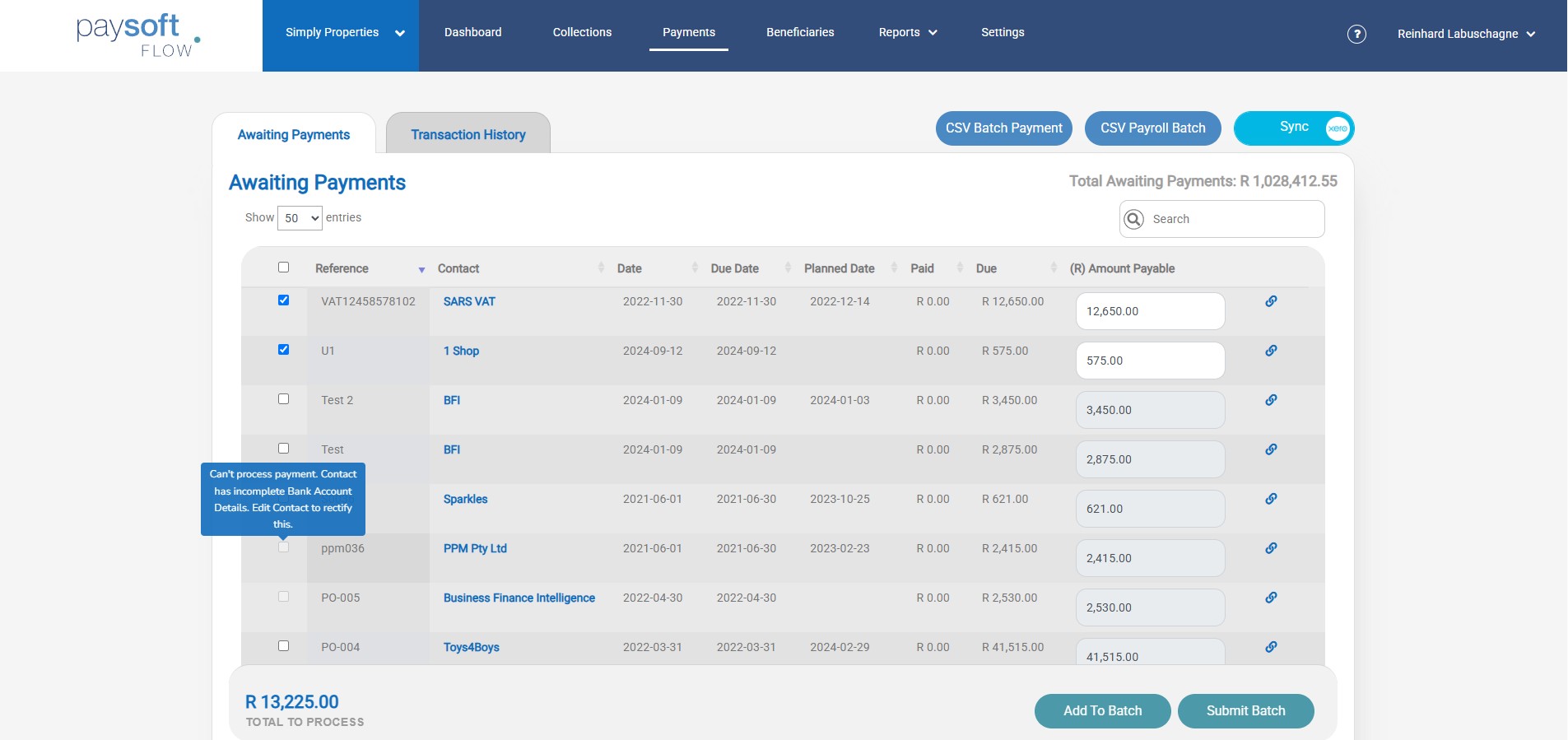This screenshot has width=1568, height=740.
Task: Edit the 3,450.00 amount payable field
Action: click(1151, 410)
